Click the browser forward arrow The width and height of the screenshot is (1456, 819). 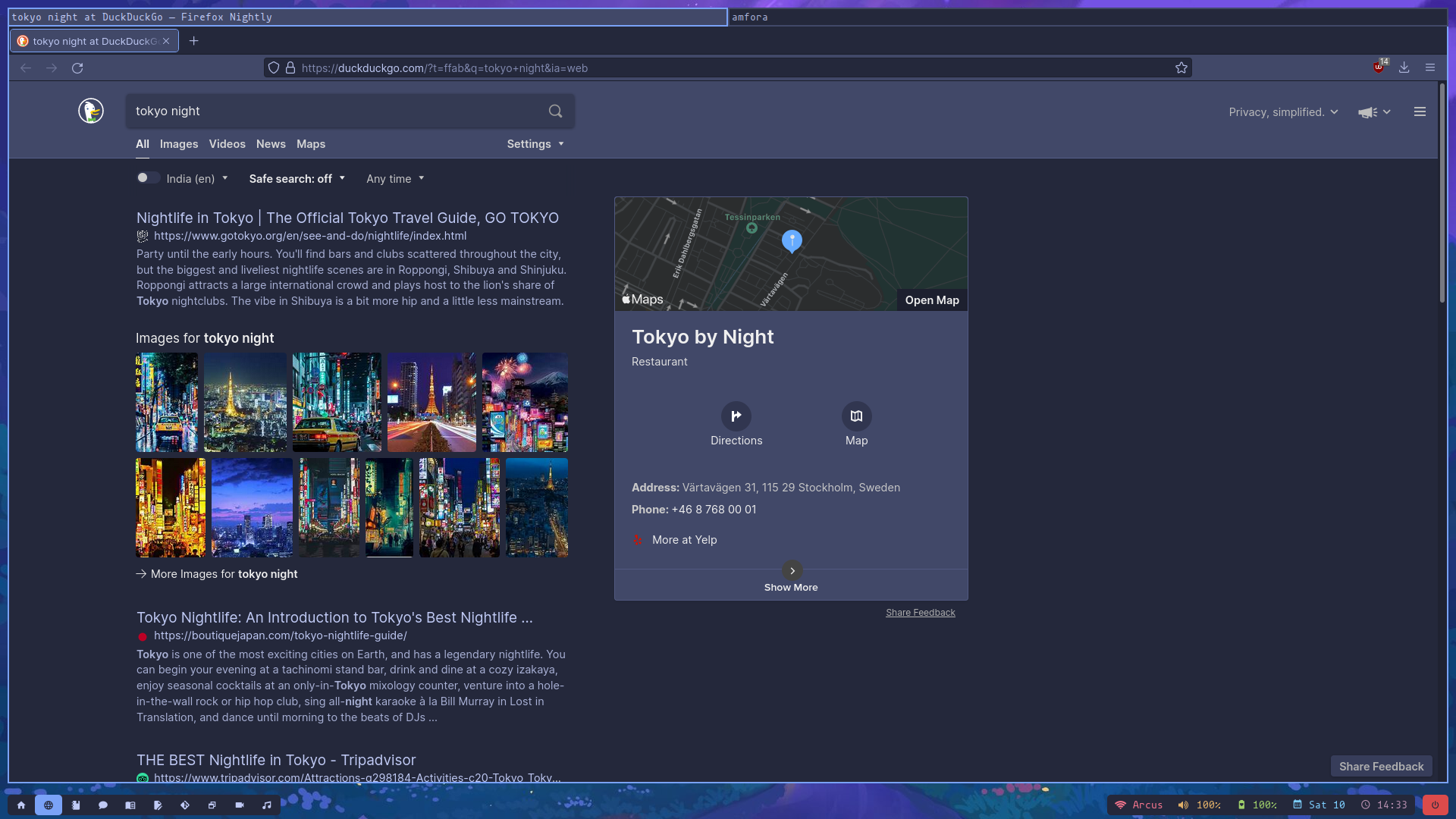(x=52, y=68)
